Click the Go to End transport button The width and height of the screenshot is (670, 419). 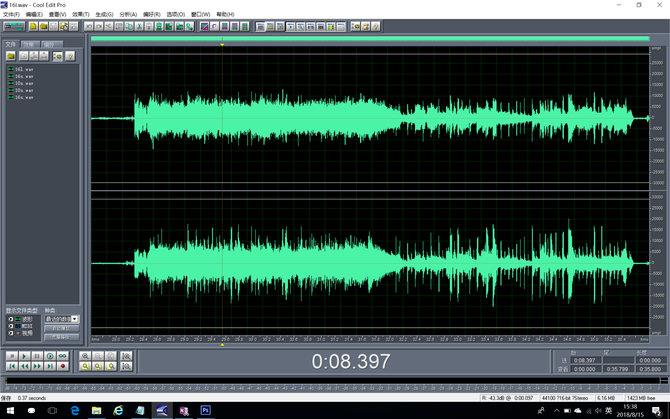click(x=50, y=366)
